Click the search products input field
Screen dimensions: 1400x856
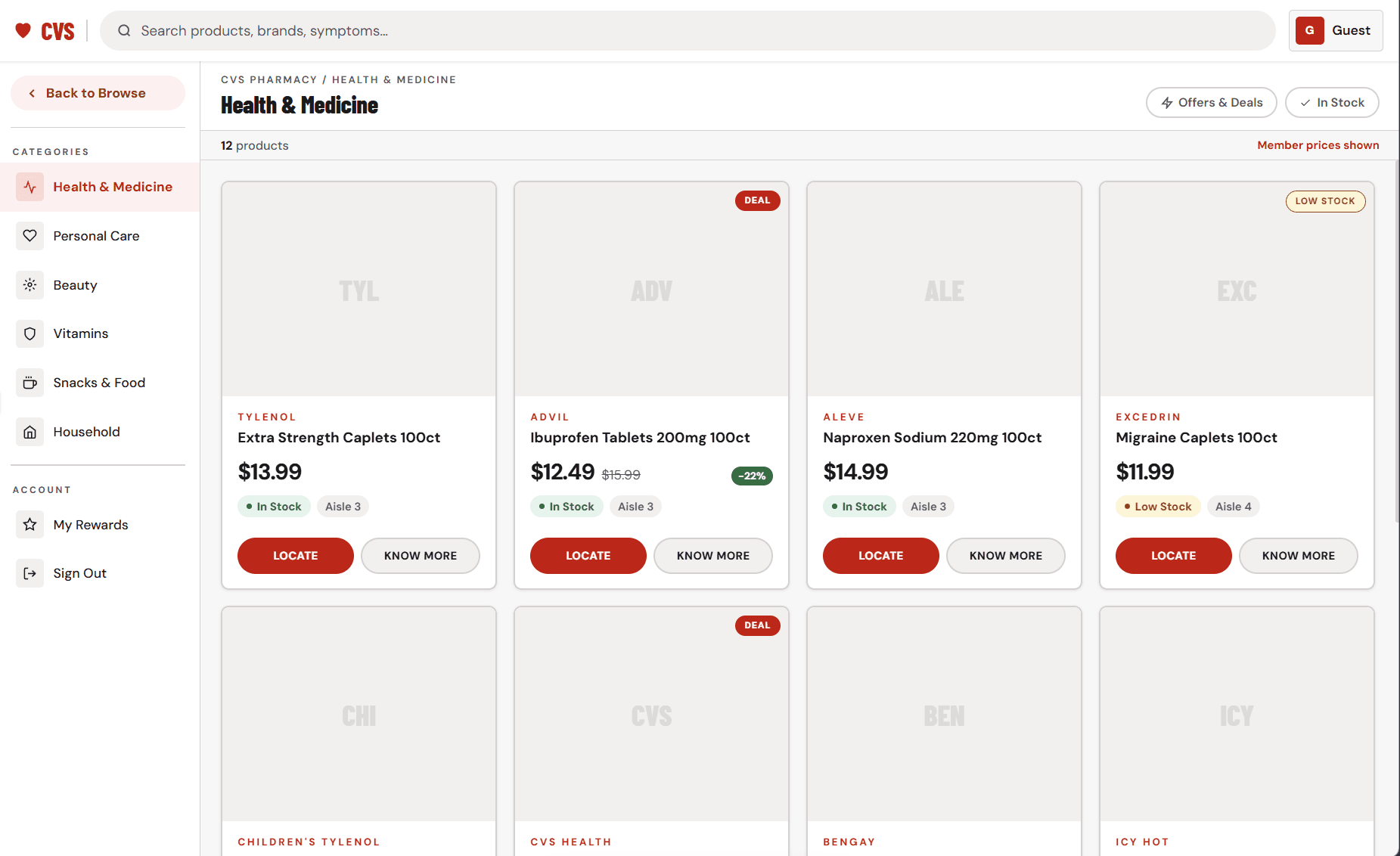click(688, 30)
